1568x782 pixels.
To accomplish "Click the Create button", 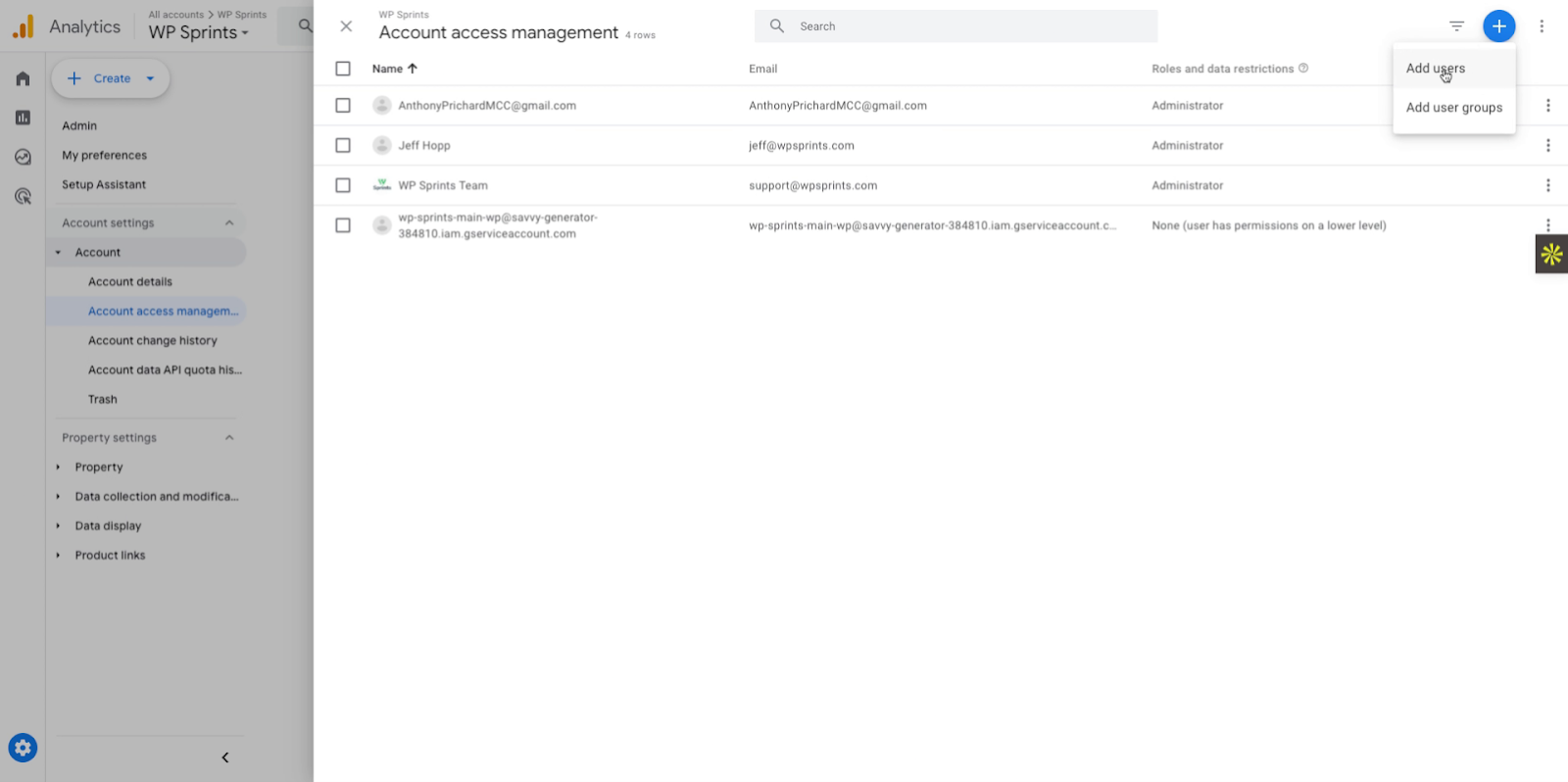I will [111, 78].
